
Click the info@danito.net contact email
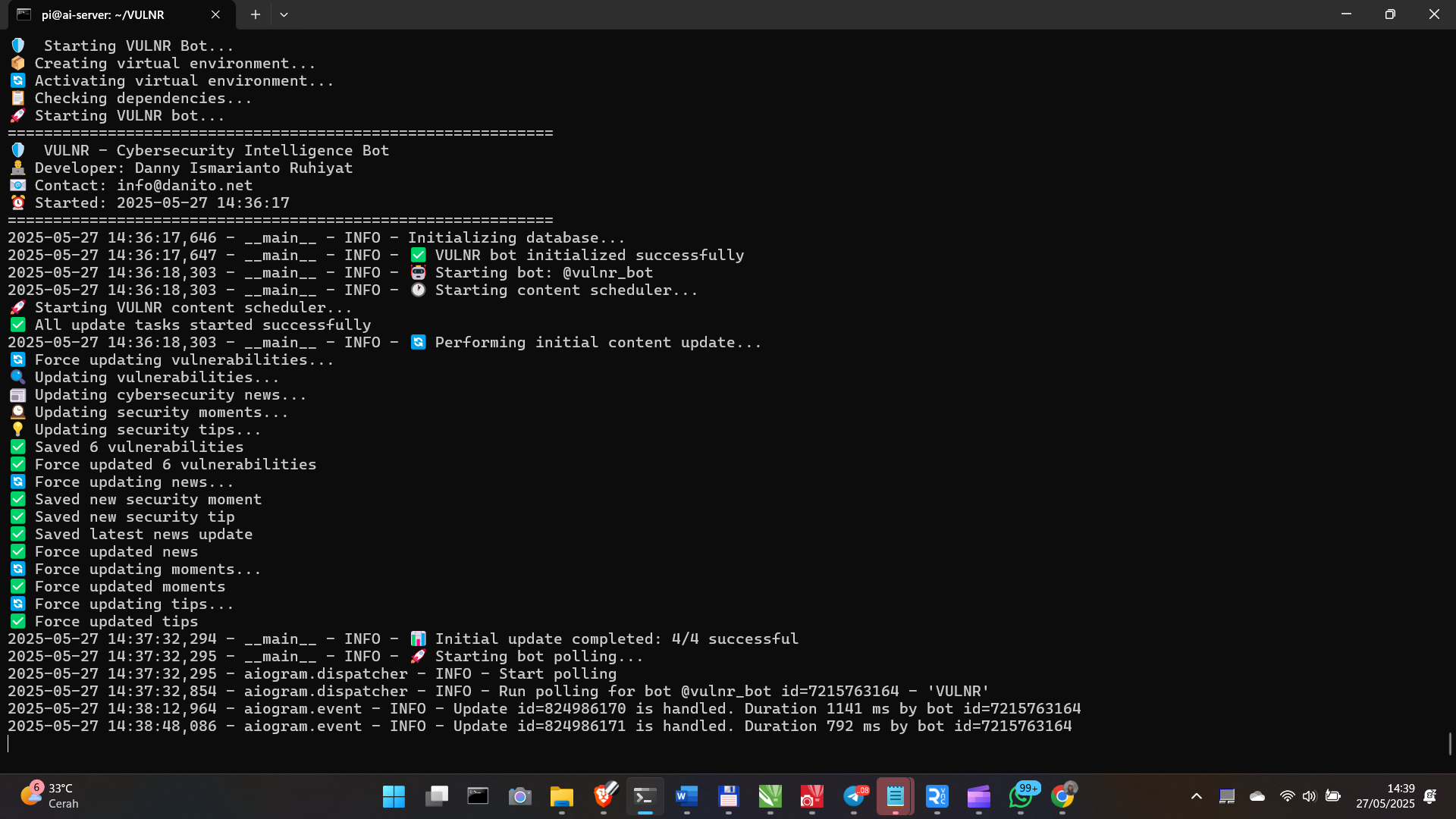pyautogui.click(x=184, y=185)
